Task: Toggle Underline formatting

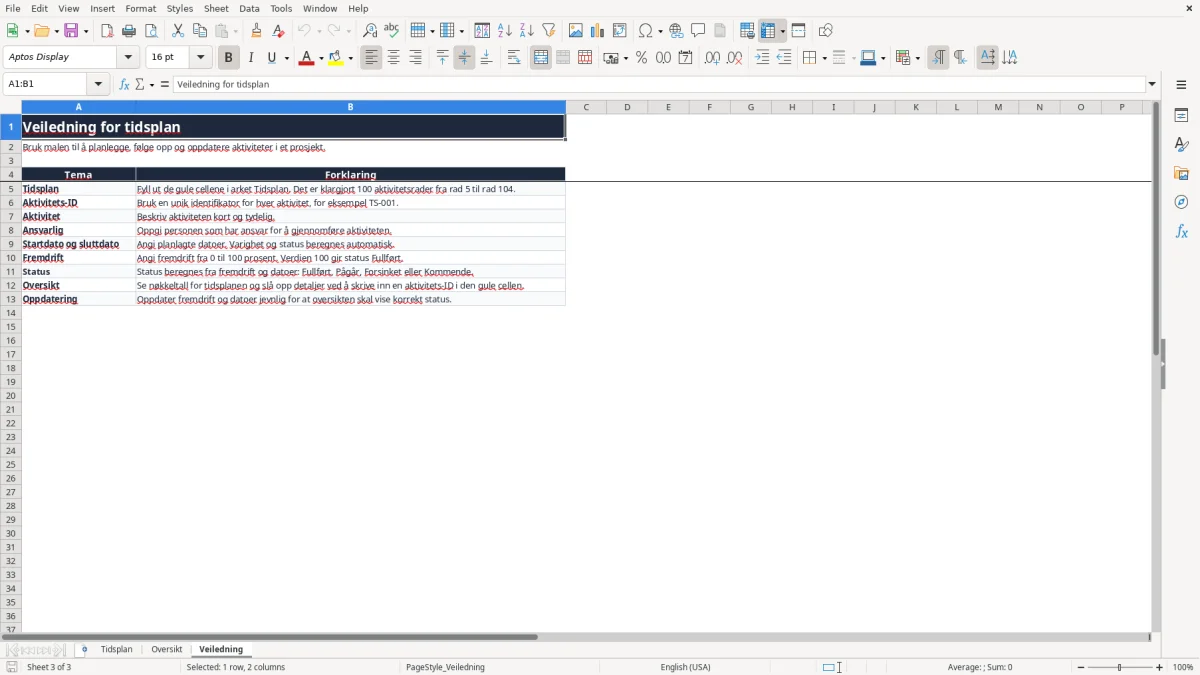Action: click(x=271, y=58)
